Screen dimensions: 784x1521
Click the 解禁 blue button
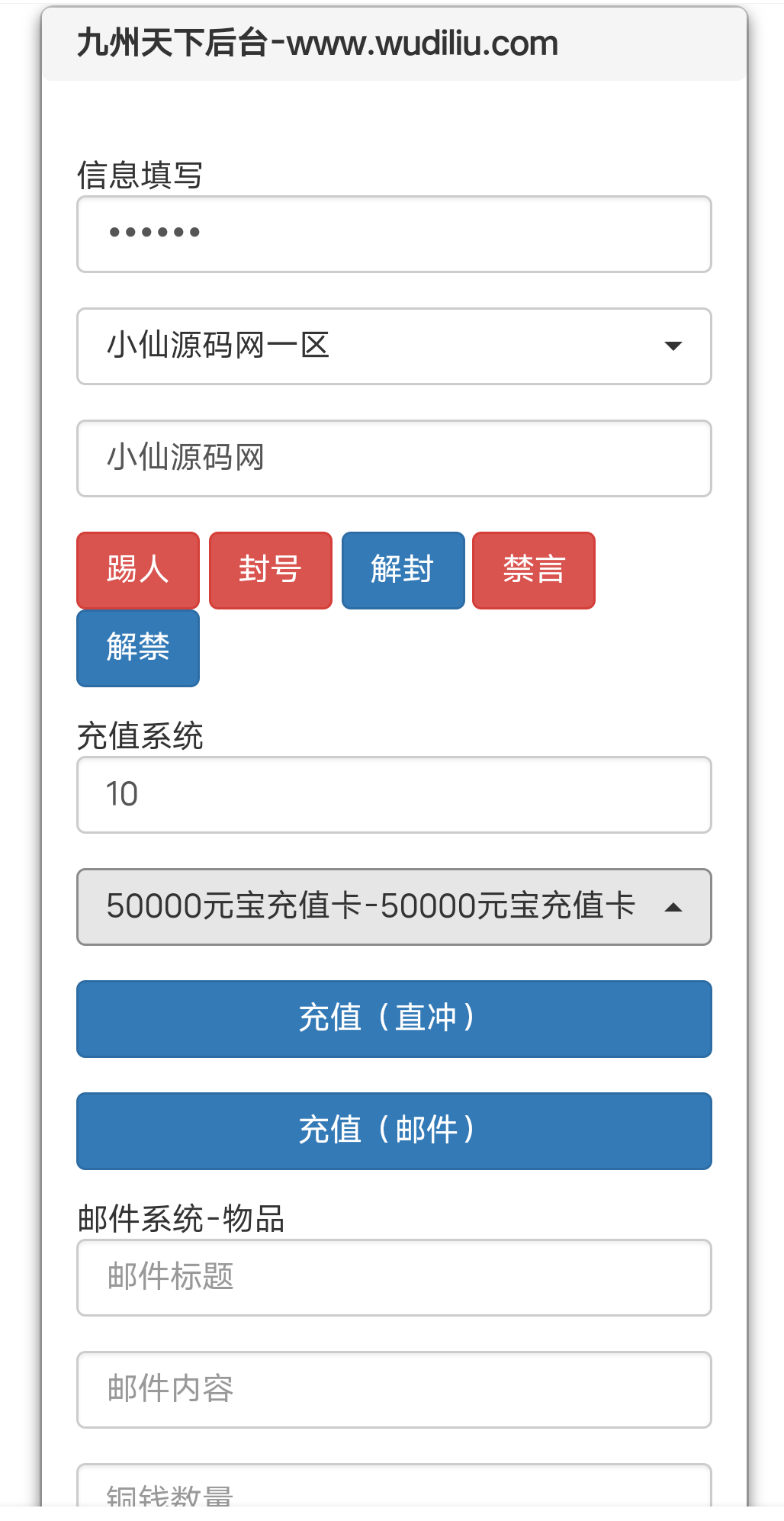coord(138,648)
